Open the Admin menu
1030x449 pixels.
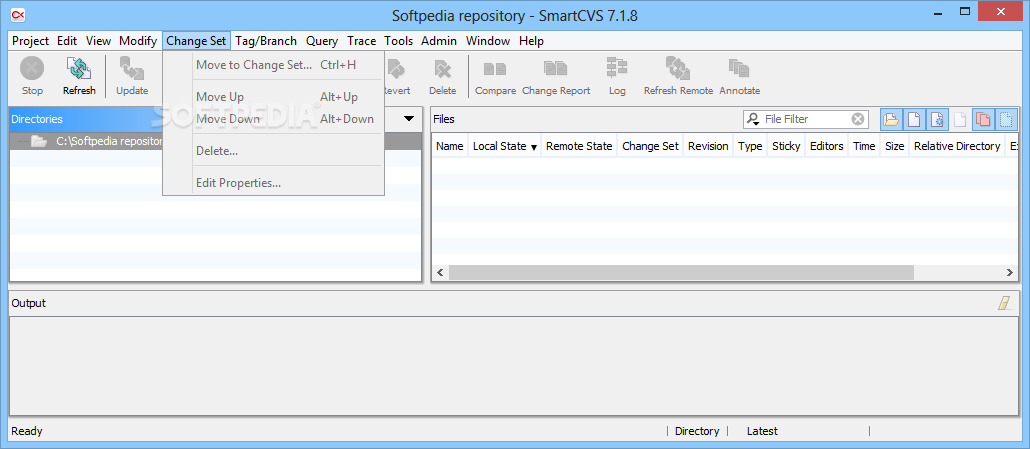pos(439,41)
